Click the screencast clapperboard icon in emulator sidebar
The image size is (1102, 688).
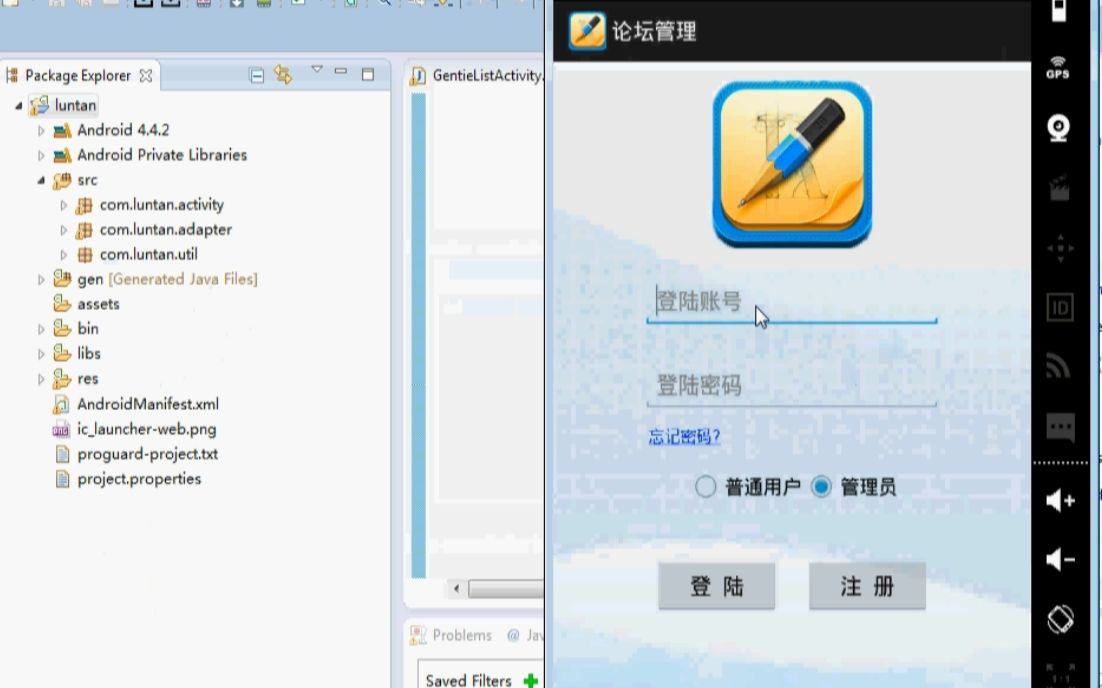pos(1059,188)
